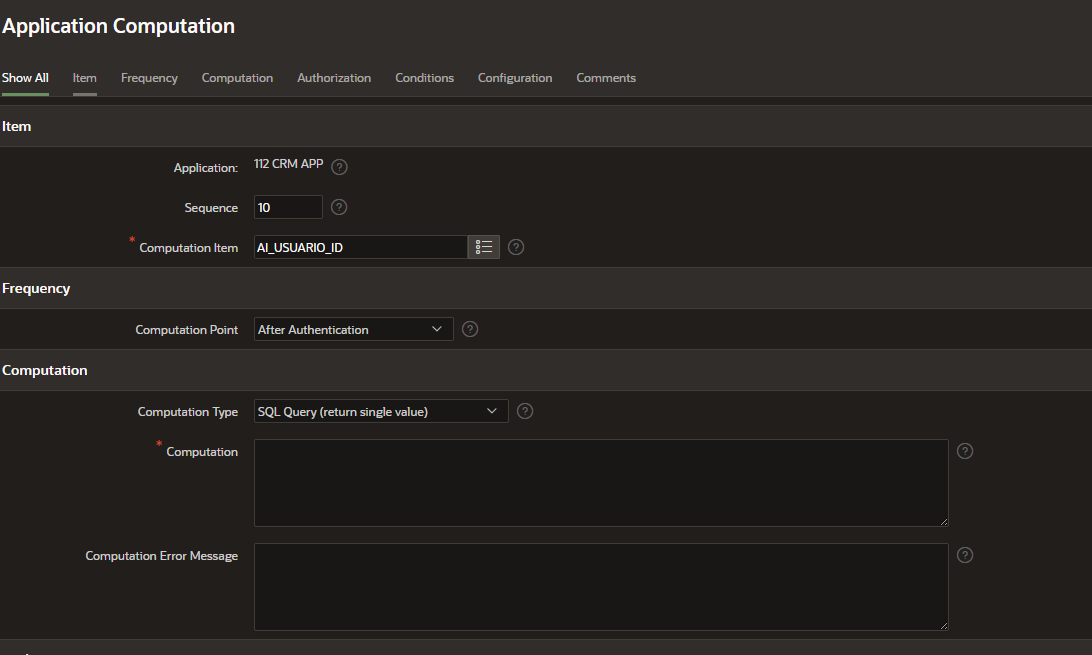Click help icon beside Computation textarea

tap(965, 451)
